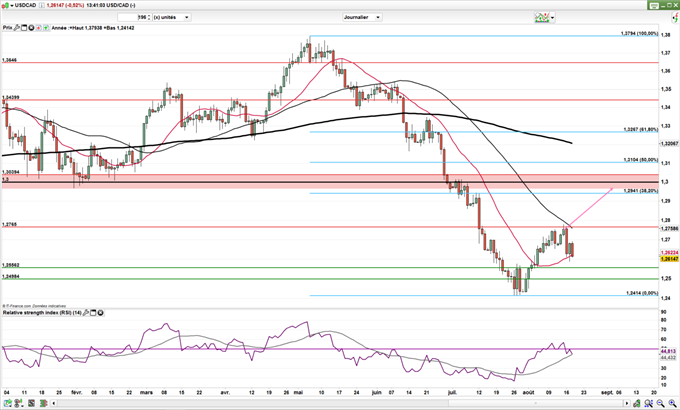Click the green plus icon in Prix panel
680x410 pixels.
point(46,28)
